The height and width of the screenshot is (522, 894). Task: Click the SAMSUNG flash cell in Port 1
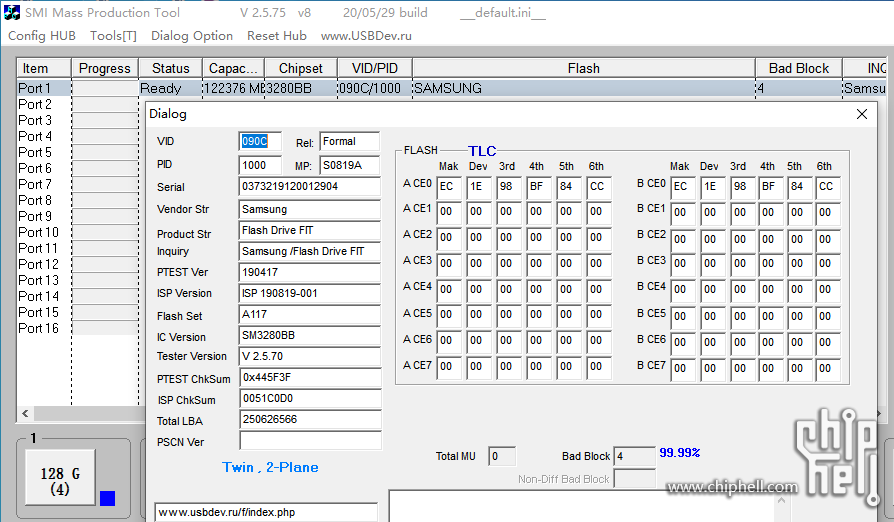coord(584,88)
